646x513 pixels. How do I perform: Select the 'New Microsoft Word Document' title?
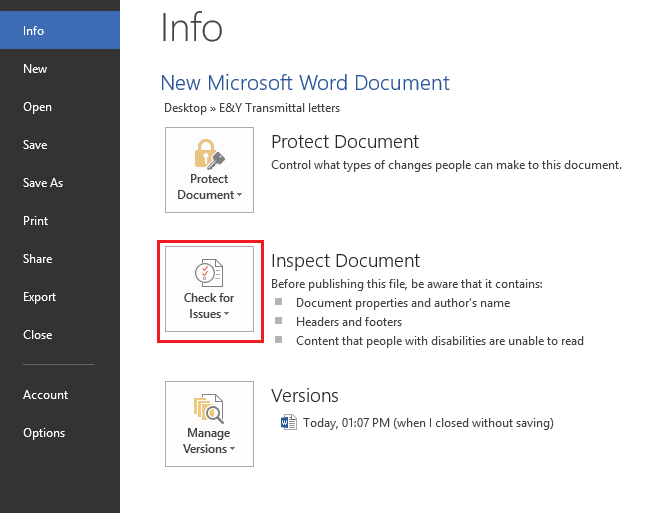tap(305, 83)
